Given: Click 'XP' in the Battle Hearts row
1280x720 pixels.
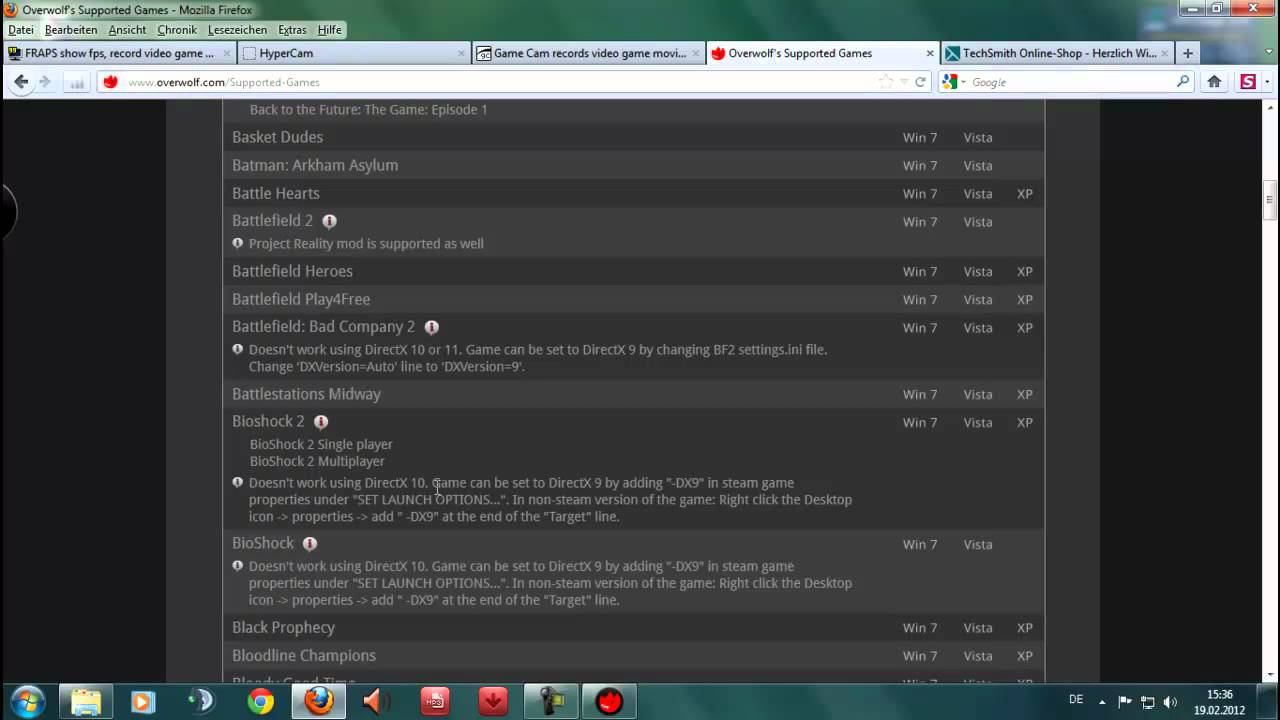Looking at the screenshot, I should (x=1025, y=194).
